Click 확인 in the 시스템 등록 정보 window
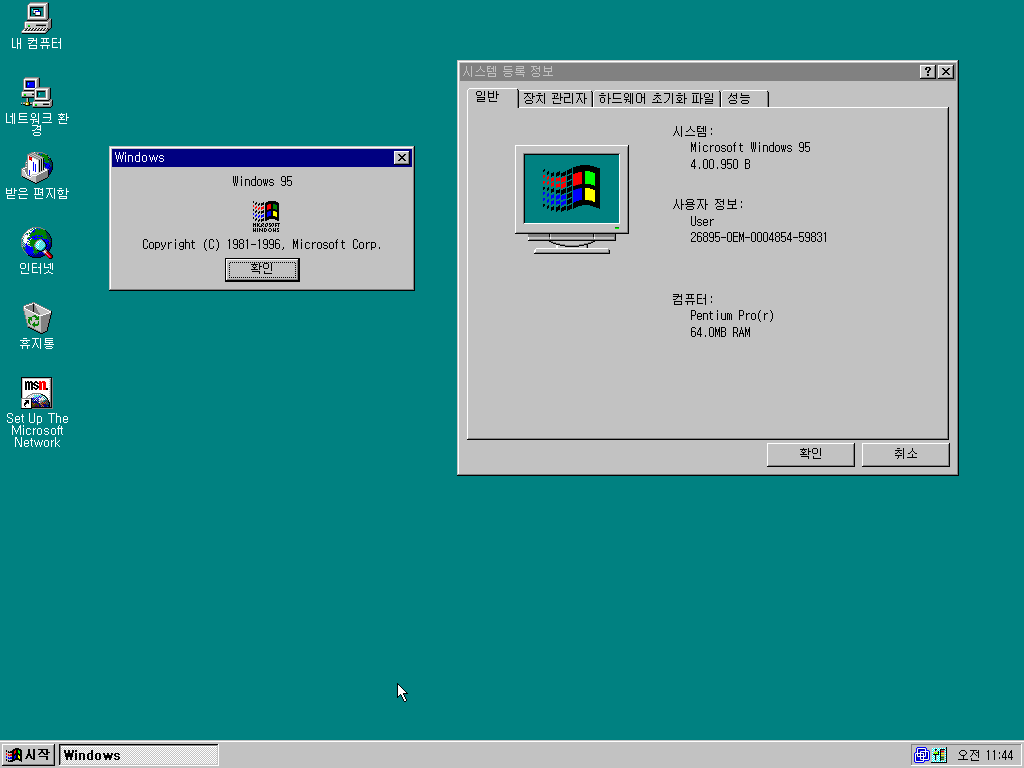 point(810,454)
